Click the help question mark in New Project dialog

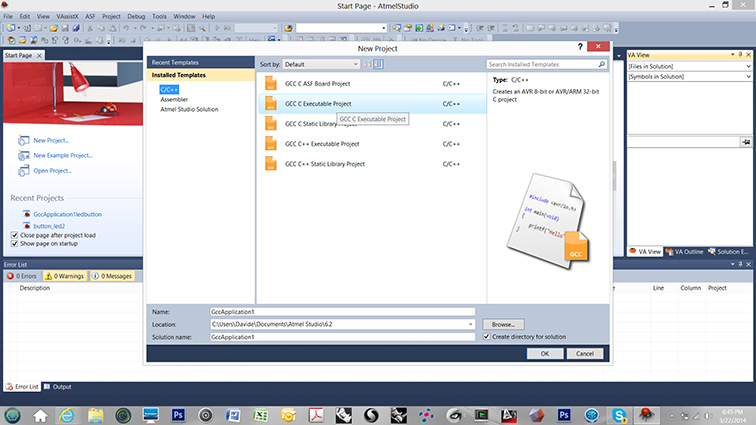coord(580,46)
